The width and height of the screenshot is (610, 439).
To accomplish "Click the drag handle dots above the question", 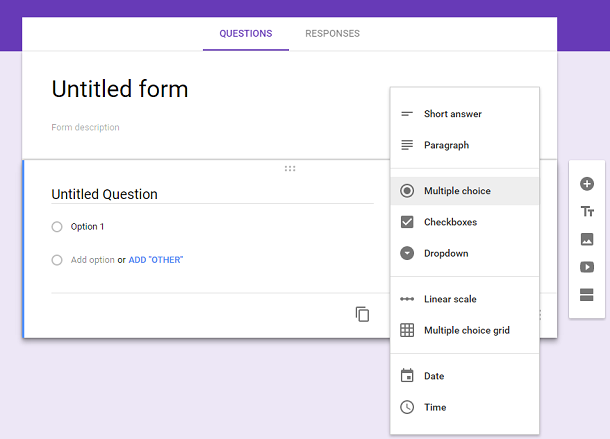I will (290, 169).
